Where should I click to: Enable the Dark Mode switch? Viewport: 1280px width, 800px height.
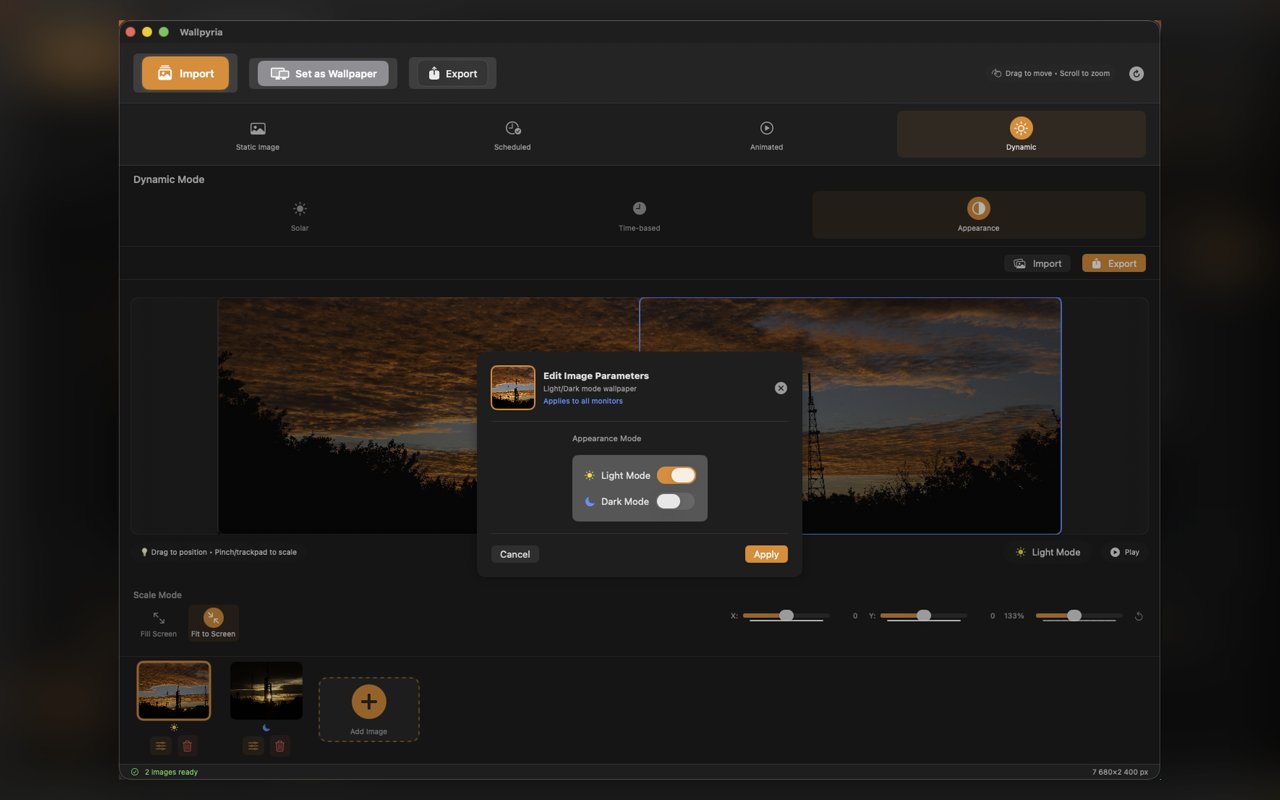click(675, 501)
